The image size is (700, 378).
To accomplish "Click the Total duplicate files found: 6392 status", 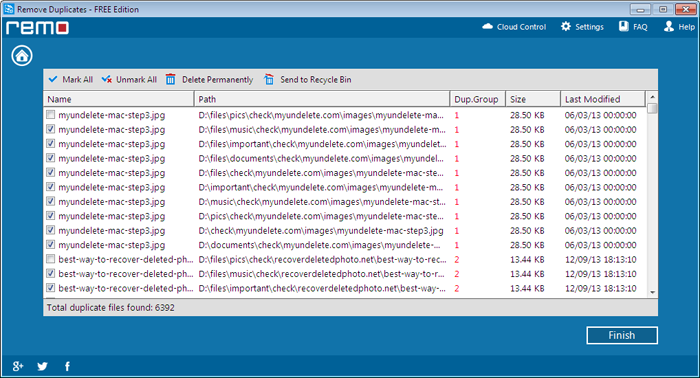I will [111, 307].
